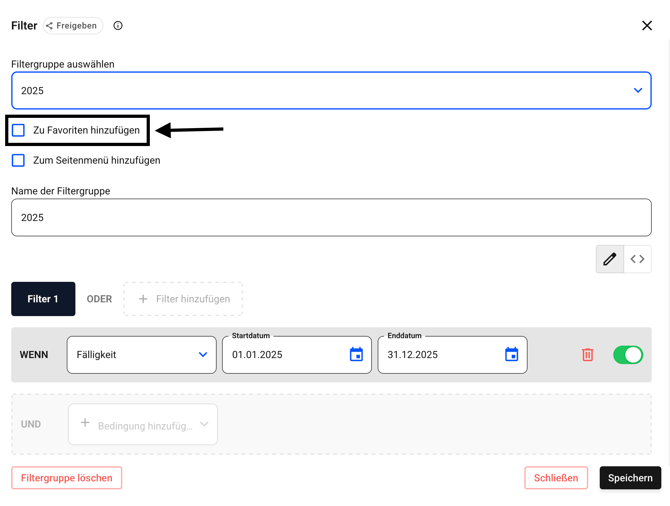Click the Schließen button
Image resolution: width=670 pixels, height=506 pixels.
555,478
